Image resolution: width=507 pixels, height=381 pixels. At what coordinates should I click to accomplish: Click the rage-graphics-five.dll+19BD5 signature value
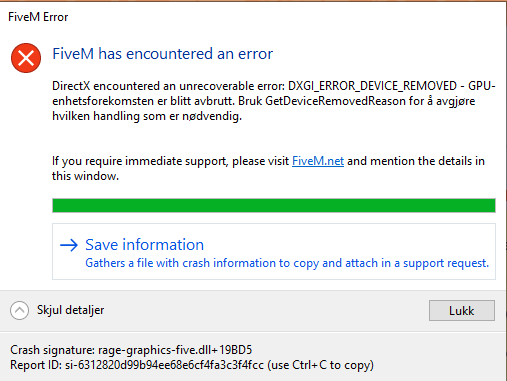pos(175,350)
